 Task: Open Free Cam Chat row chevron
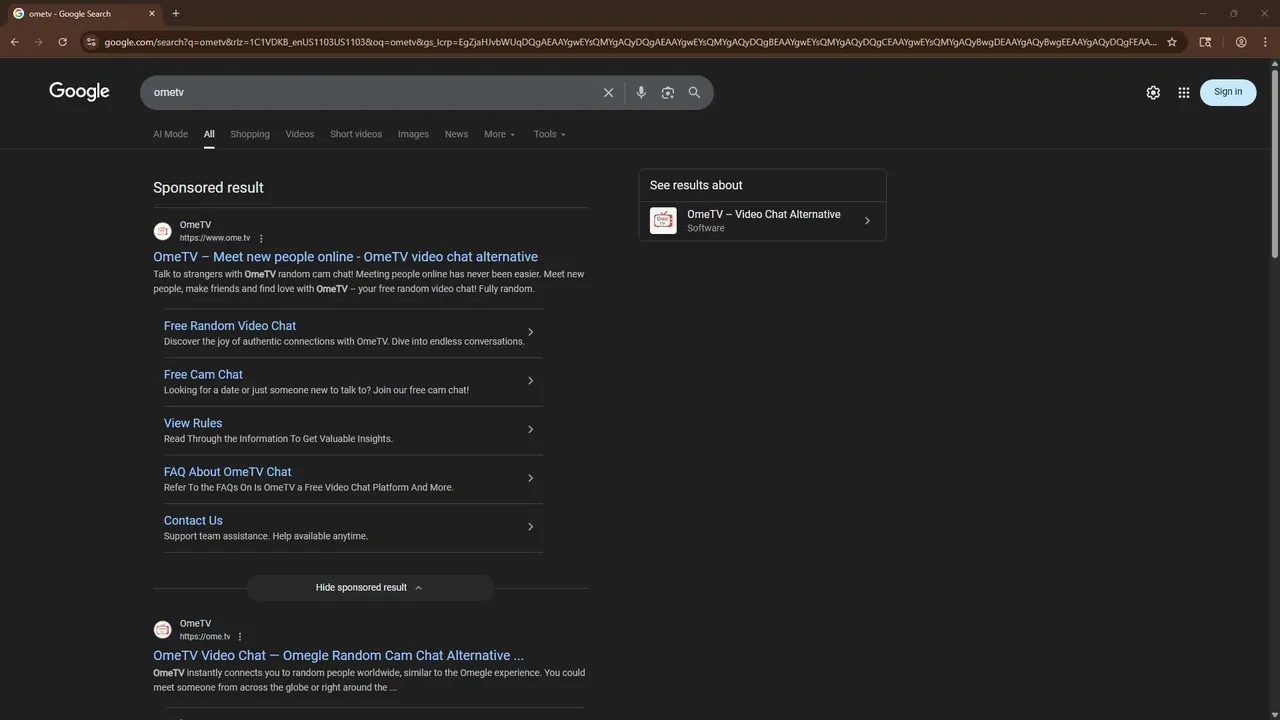pyautogui.click(x=530, y=381)
